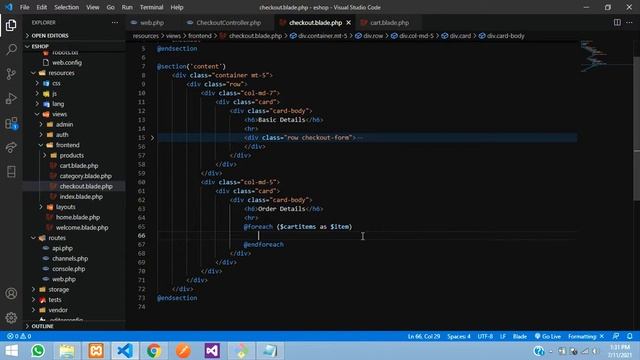Image resolution: width=640 pixels, height=360 pixels.
Task: Open the Explorer Views and More Actions ellipsis
Action: click(x=115, y=22)
